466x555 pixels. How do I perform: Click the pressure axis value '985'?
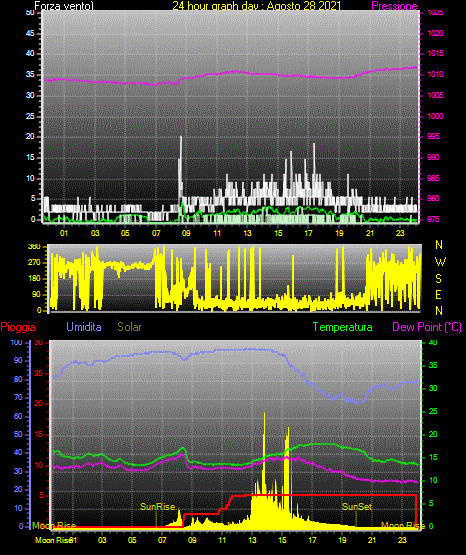tap(433, 178)
